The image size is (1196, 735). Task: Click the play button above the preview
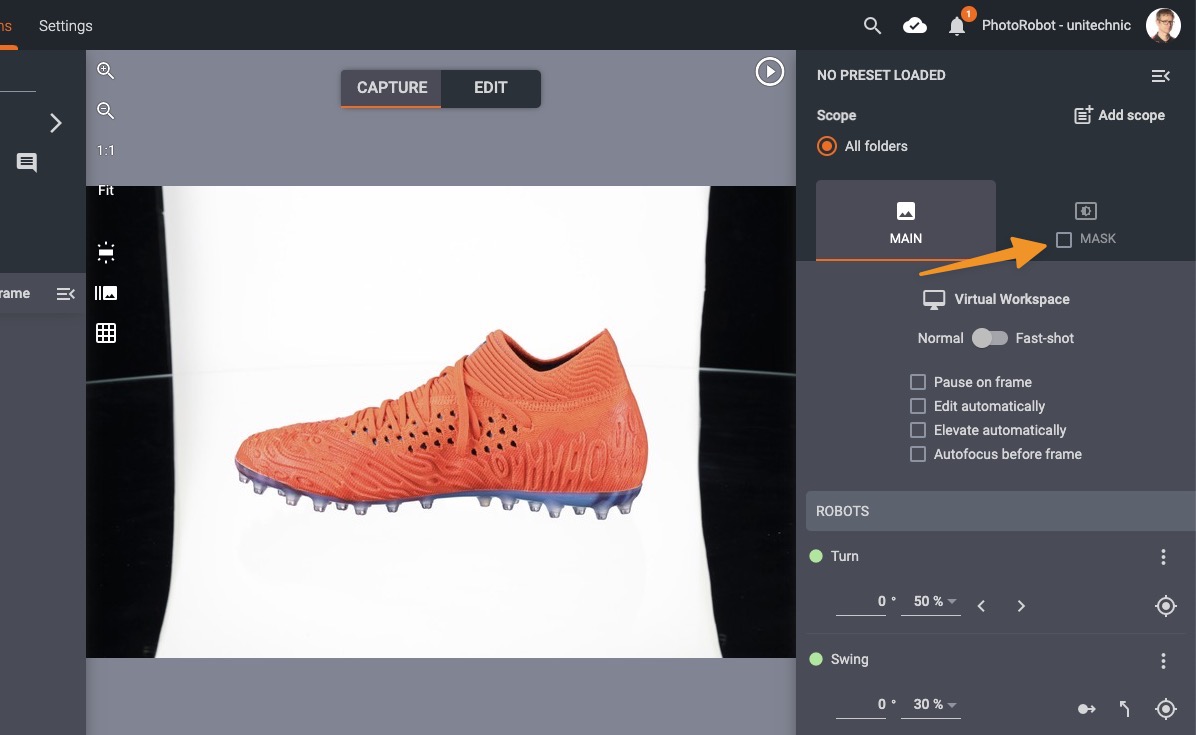point(769,72)
